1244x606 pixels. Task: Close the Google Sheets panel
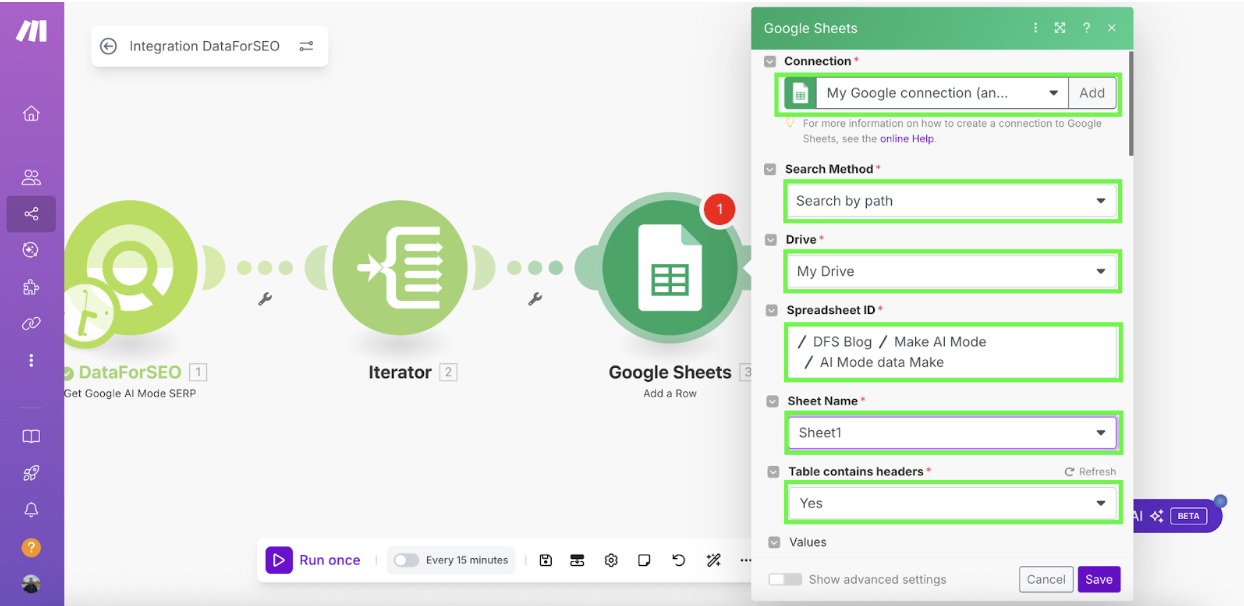click(x=1112, y=28)
